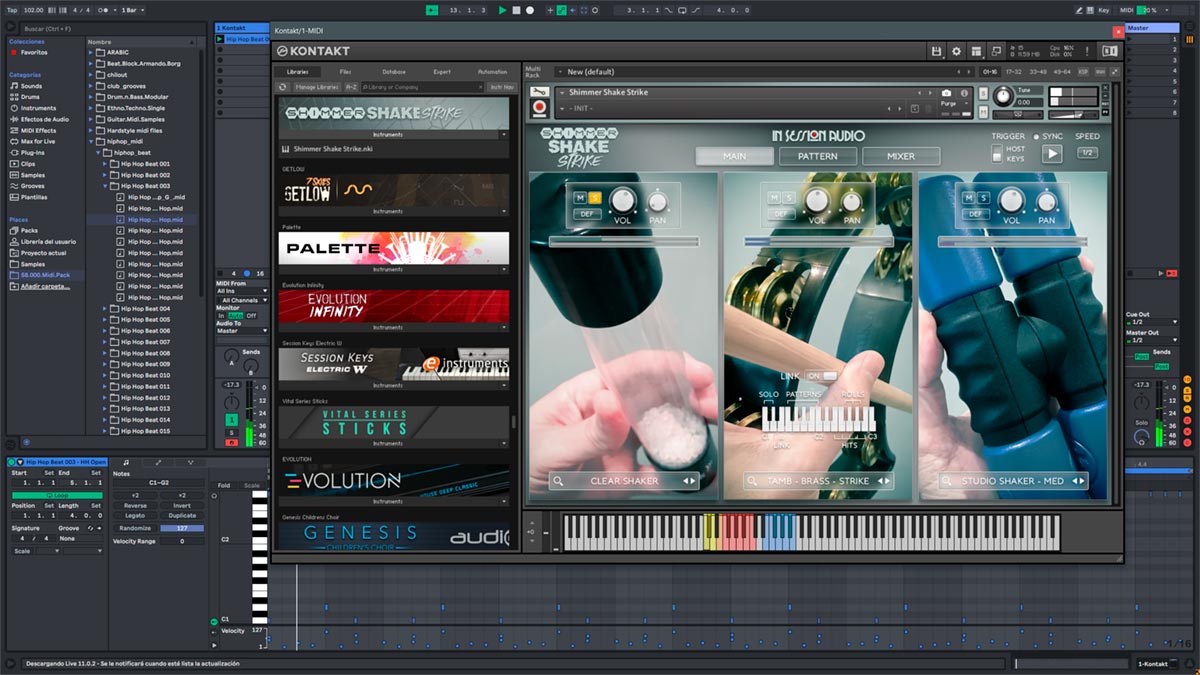Viewport: 1200px width, 675px height.
Task: Click the instrument snapshot camera icon
Action: point(947,93)
